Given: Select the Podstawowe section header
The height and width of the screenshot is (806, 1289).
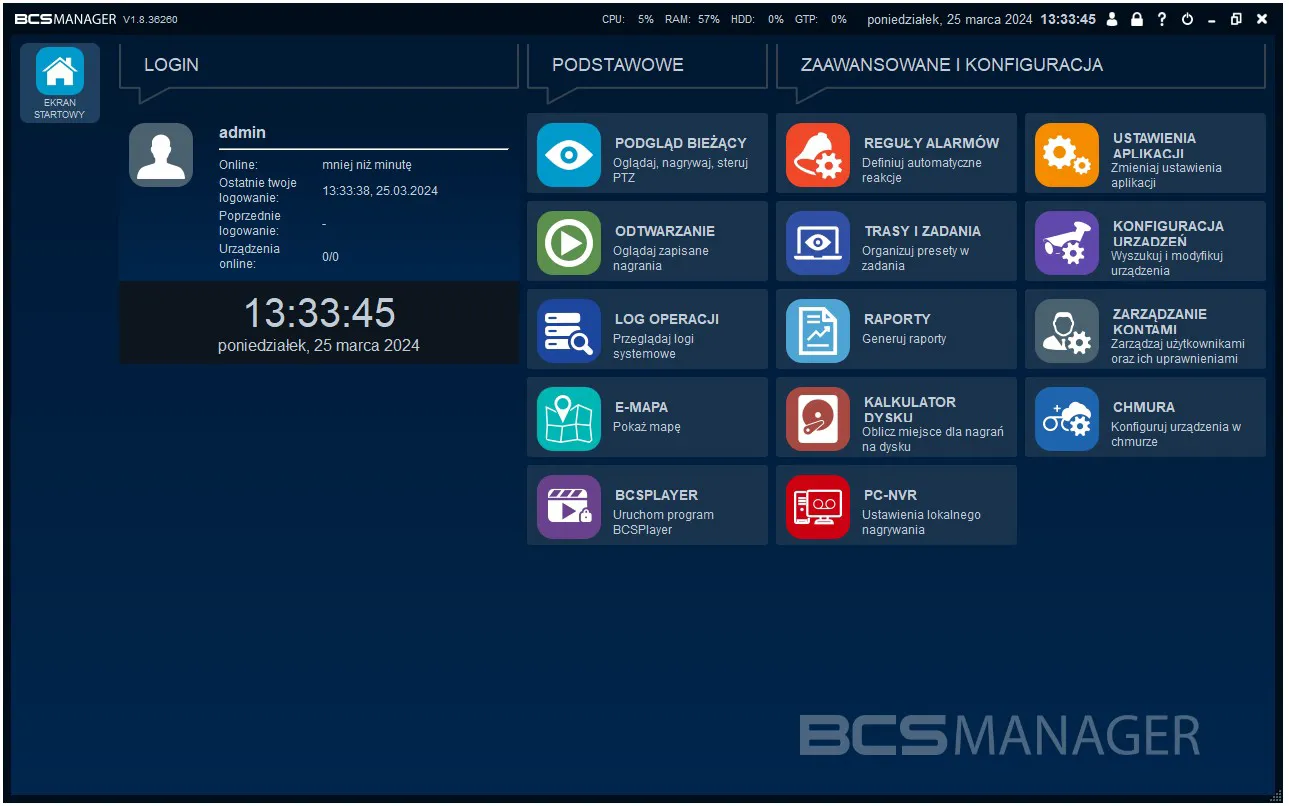Looking at the screenshot, I should pyautogui.click(x=618, y=65).
